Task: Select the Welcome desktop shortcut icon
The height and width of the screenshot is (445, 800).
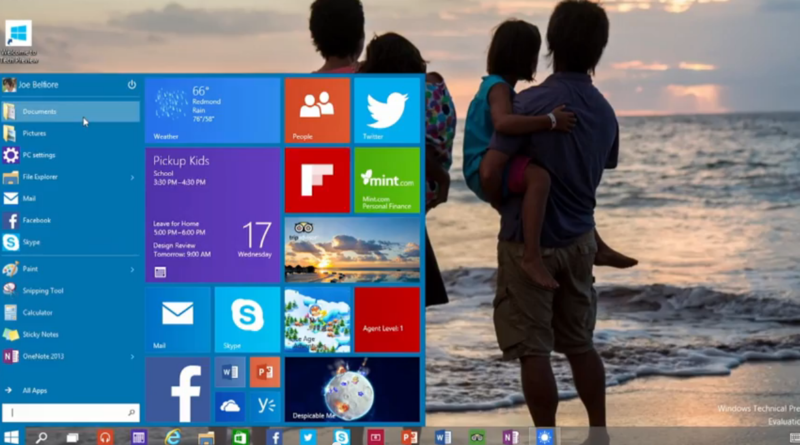Action: pyautogui.click(x=19, y=42)
